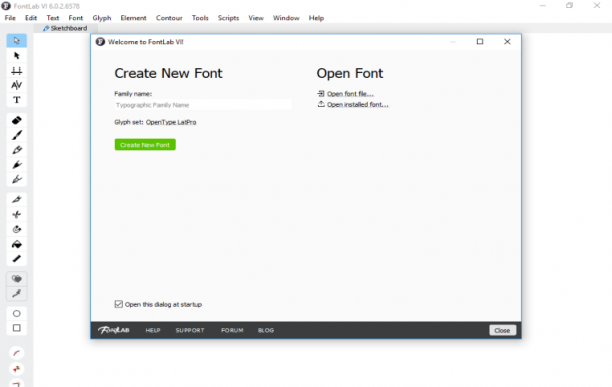The width and height of the screenshot is (612, 387).
Task: Open the BLOG link in footer
Action: point(266,330)
